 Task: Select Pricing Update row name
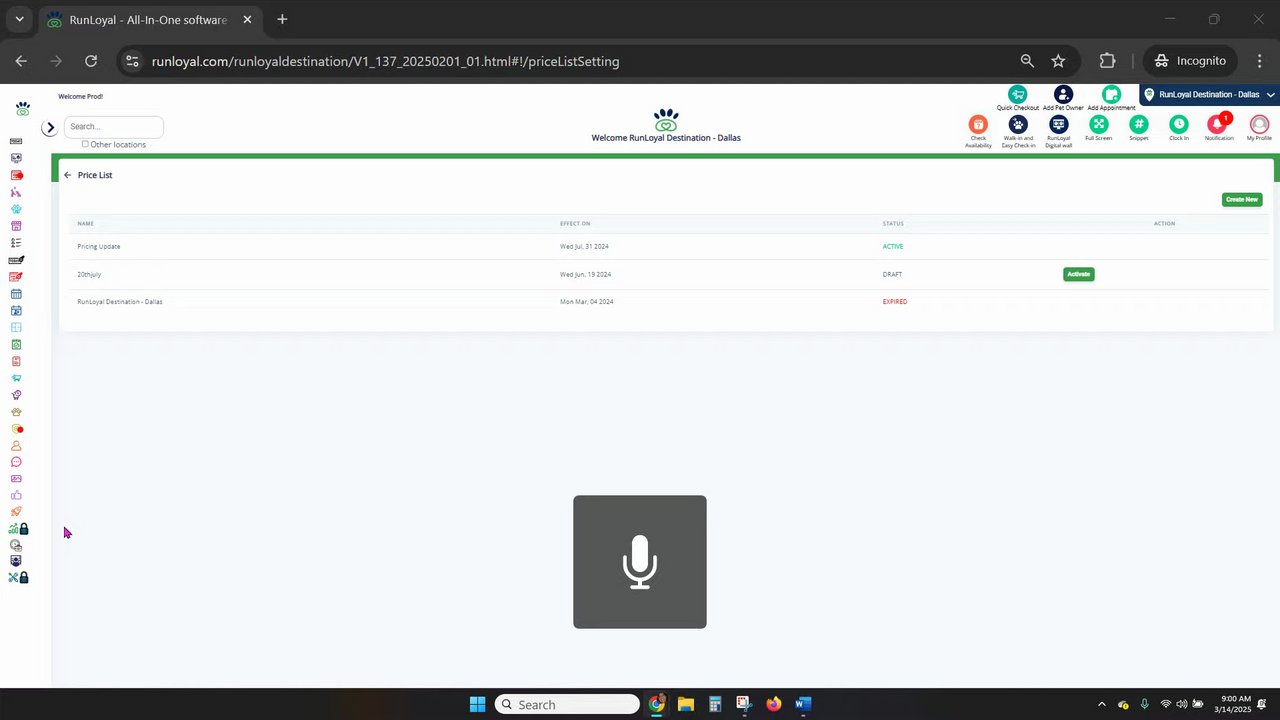click(98, 246)
